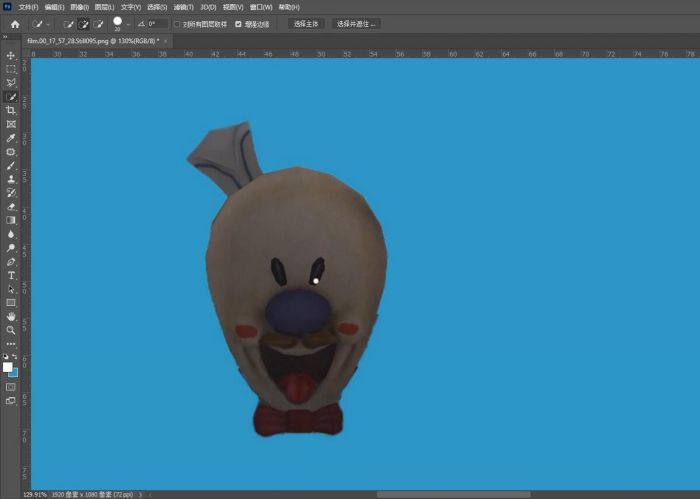The height and width of the screenshot is (499, 700).
Task: Open the 图像(I) menu
Action: [x=79, y=7]
